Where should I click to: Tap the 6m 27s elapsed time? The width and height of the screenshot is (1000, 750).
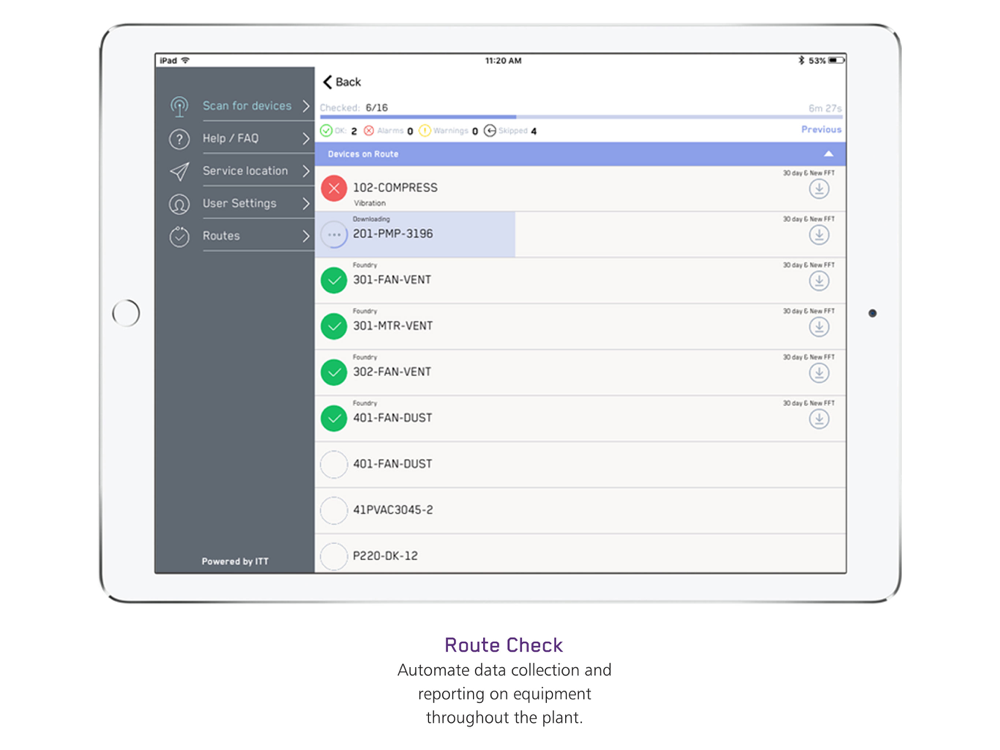click(825, 108)
